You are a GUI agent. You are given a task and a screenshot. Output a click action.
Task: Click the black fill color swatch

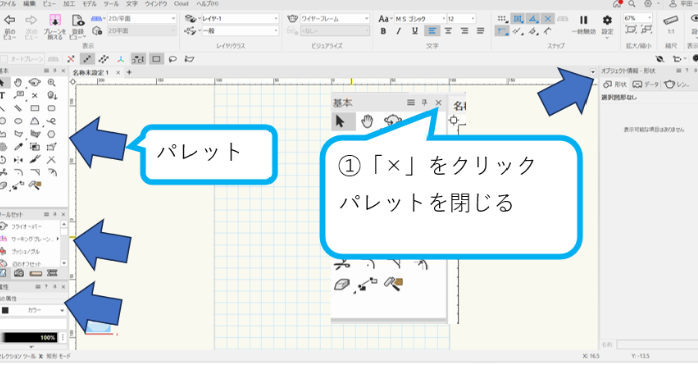pos(5,310)
